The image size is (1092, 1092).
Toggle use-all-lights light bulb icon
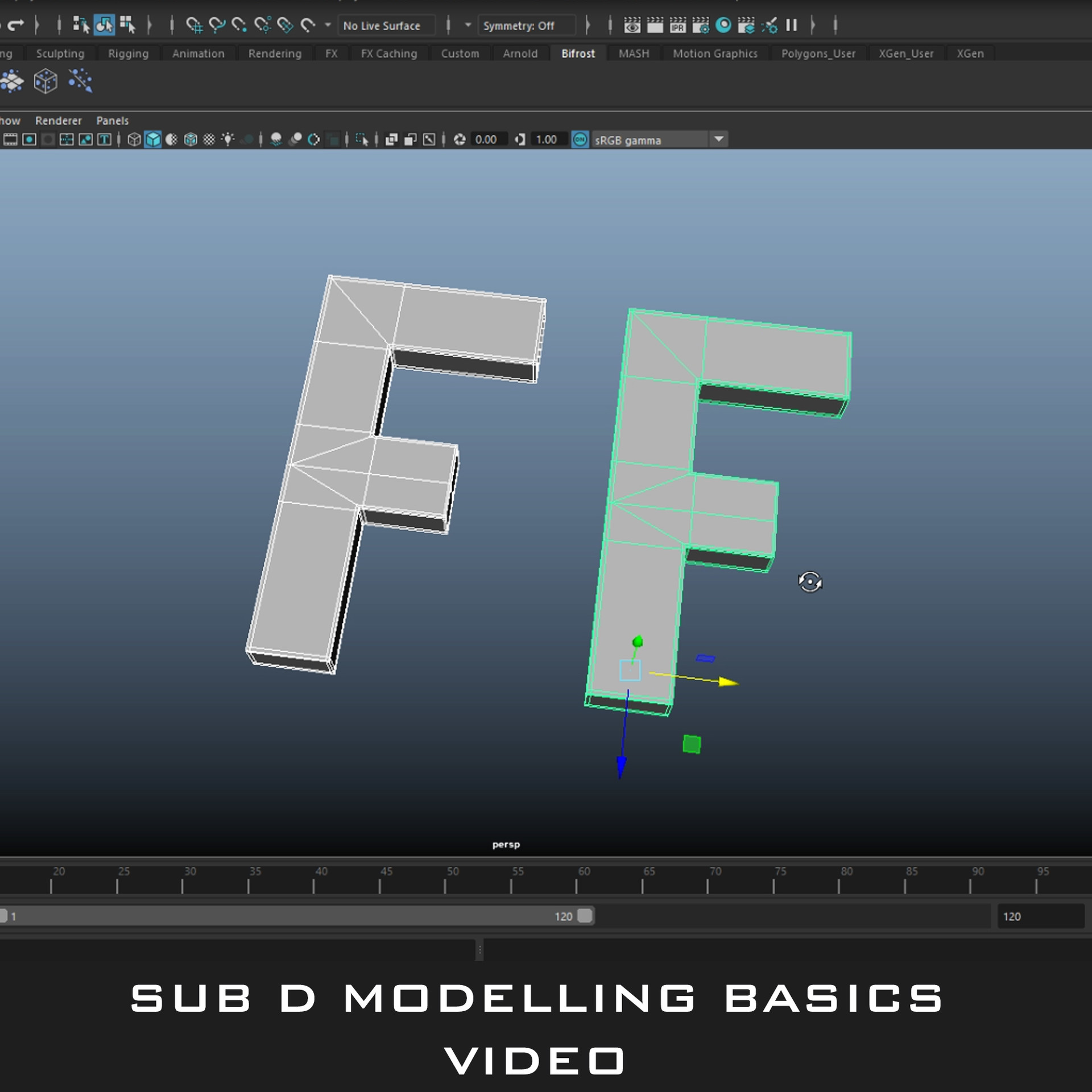point(228,139)
